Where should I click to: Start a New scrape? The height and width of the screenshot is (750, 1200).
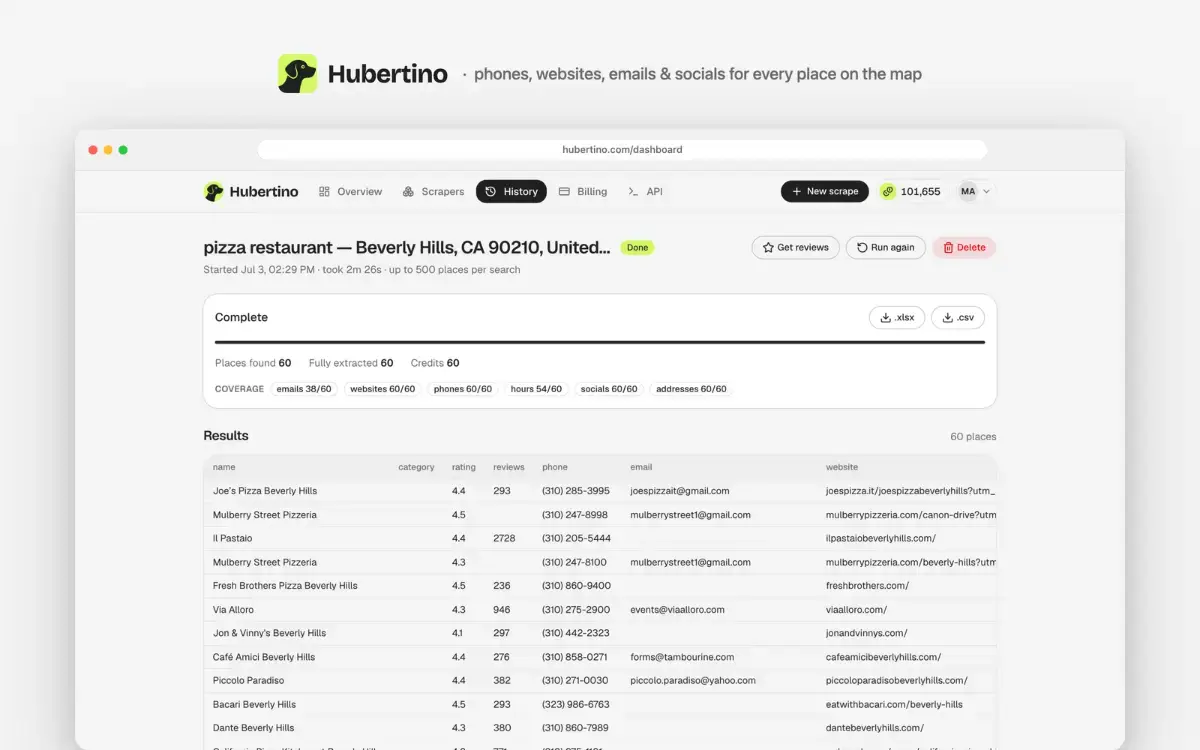pos(825,191)
